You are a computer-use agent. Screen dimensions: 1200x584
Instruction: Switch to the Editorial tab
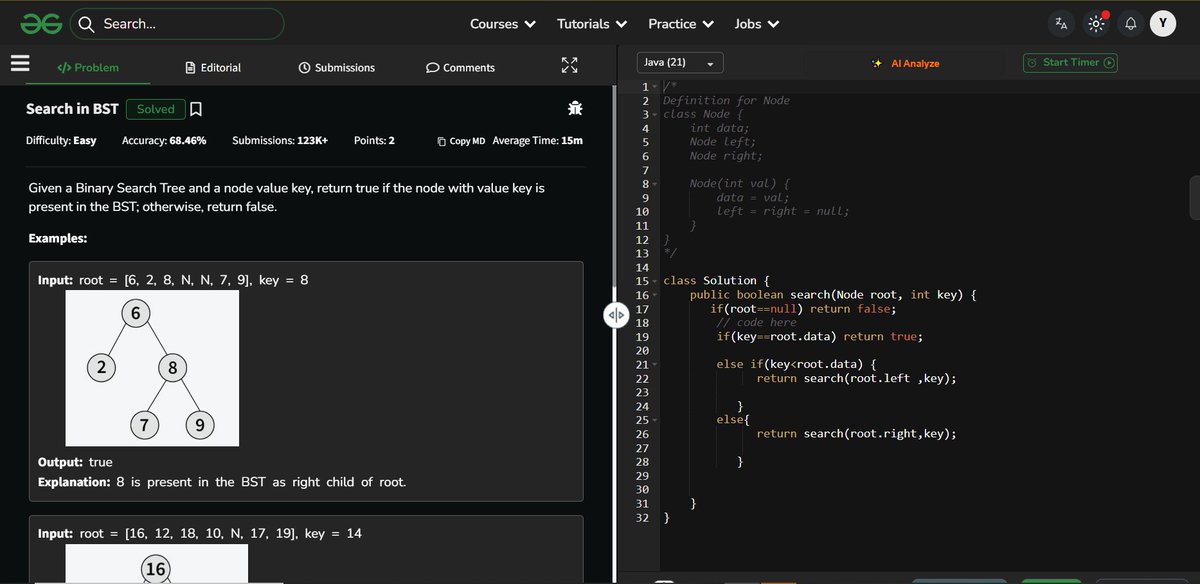[x=213, y=67]
